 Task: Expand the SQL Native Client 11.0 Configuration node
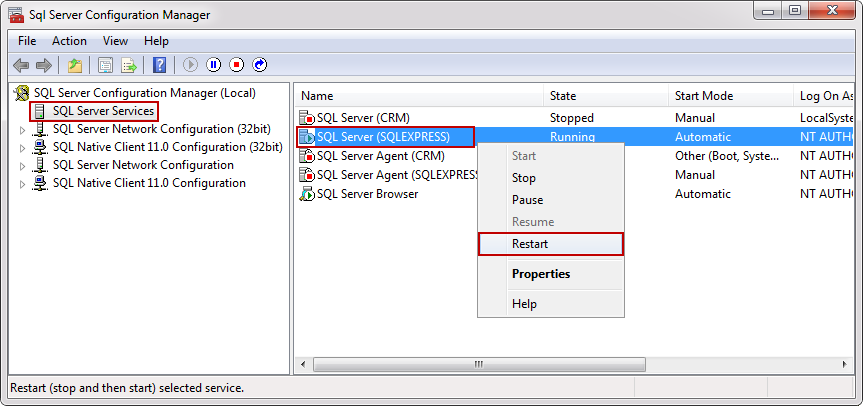(23, 184)
